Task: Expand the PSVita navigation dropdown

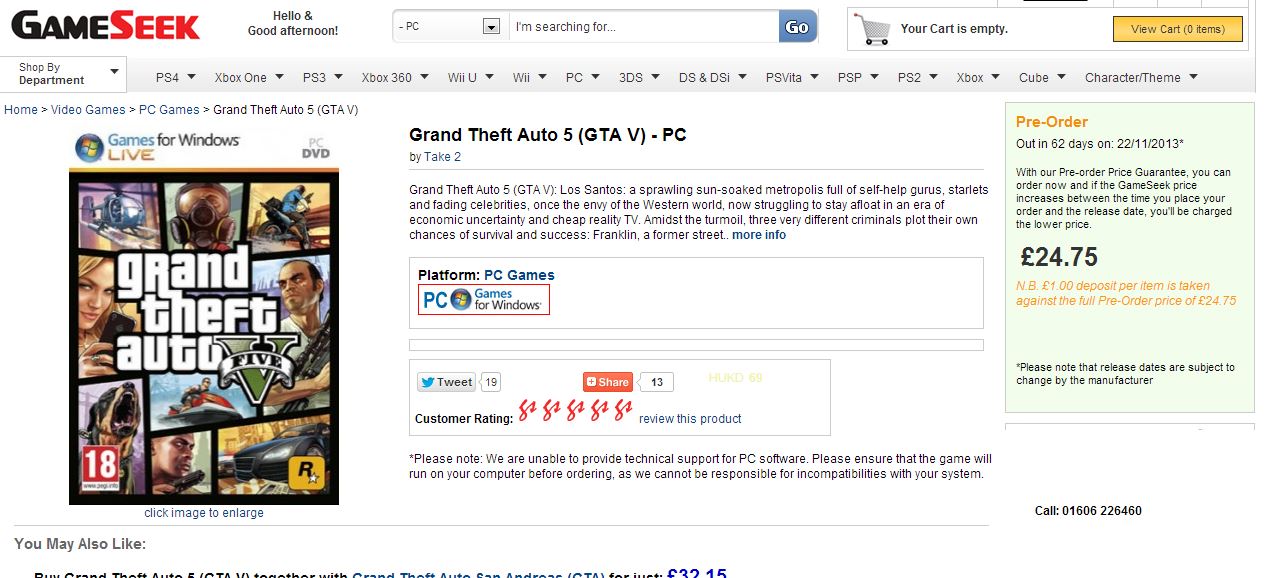Action: pos(794,77)
